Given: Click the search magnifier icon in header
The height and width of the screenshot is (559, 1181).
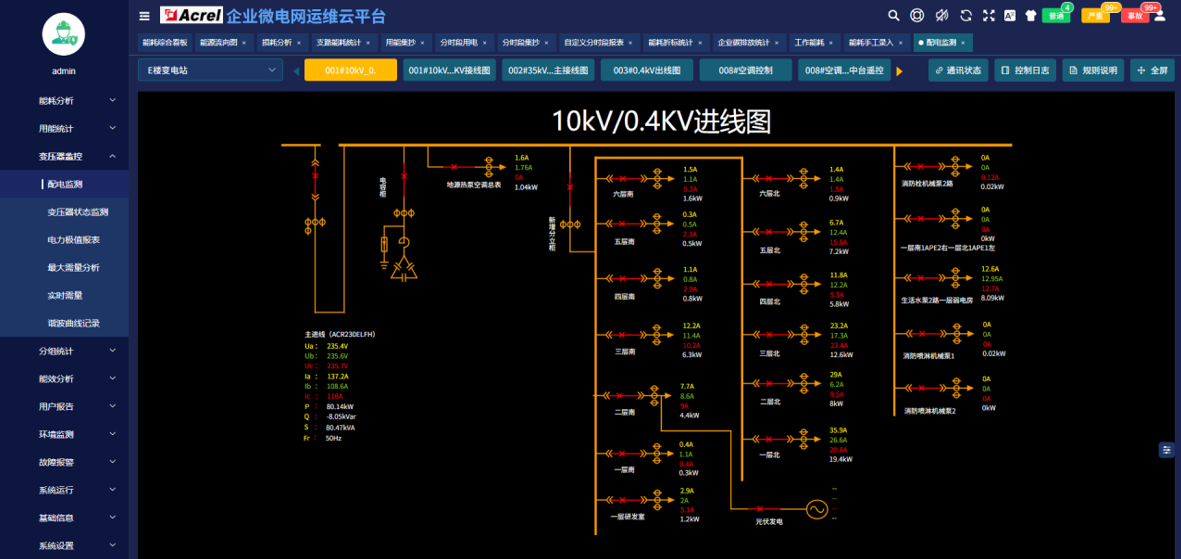Looking at the screenshot, I should pos(894,15).
